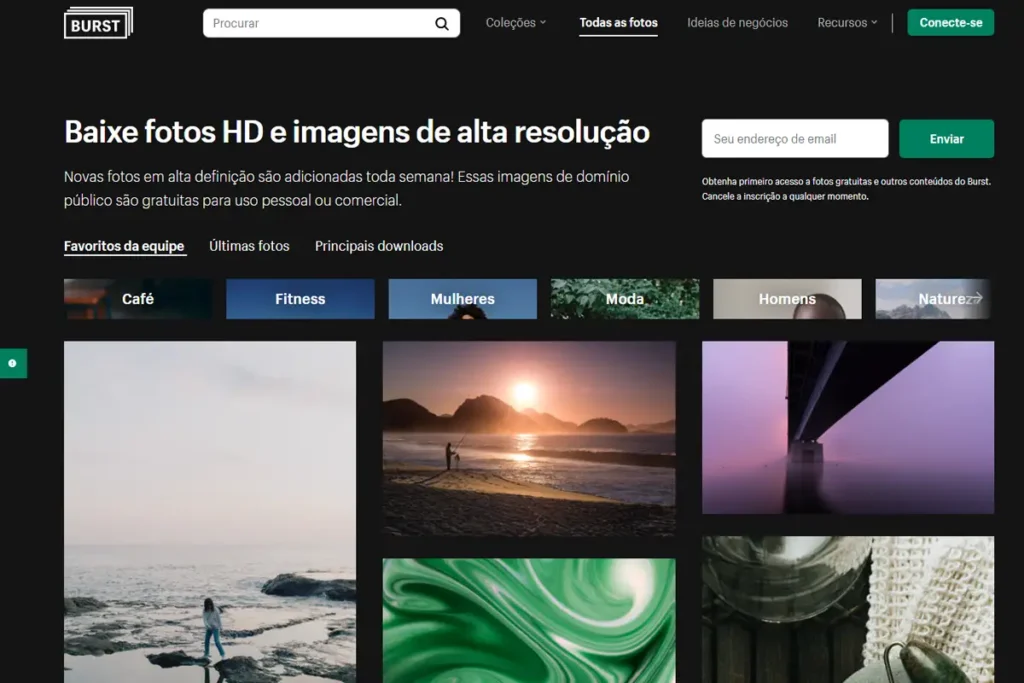
Task: Open the Moda category
Action: click(625, 299)
